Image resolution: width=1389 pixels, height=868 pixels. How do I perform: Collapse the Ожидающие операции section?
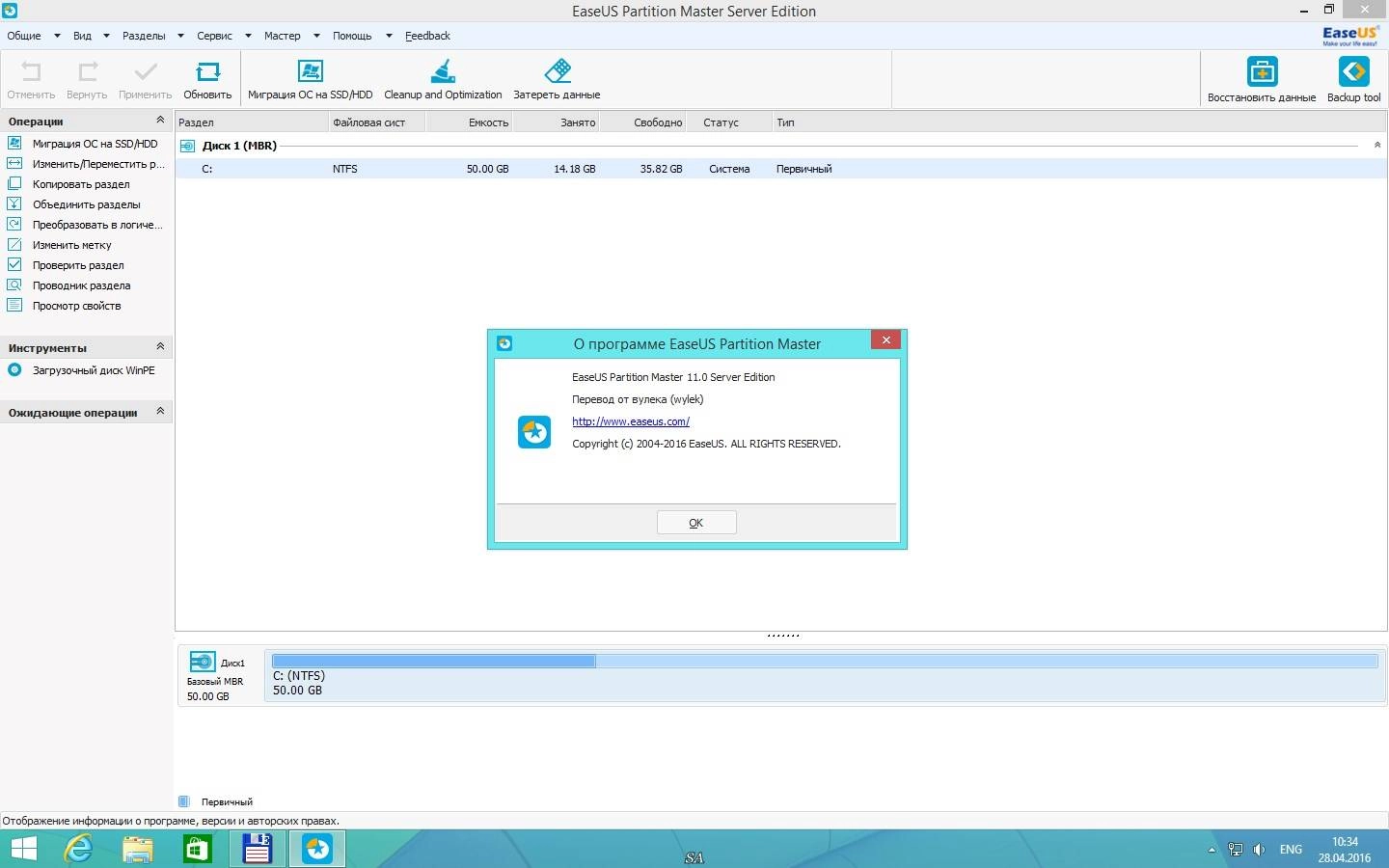pyautogui.click(x=160, y=411)
